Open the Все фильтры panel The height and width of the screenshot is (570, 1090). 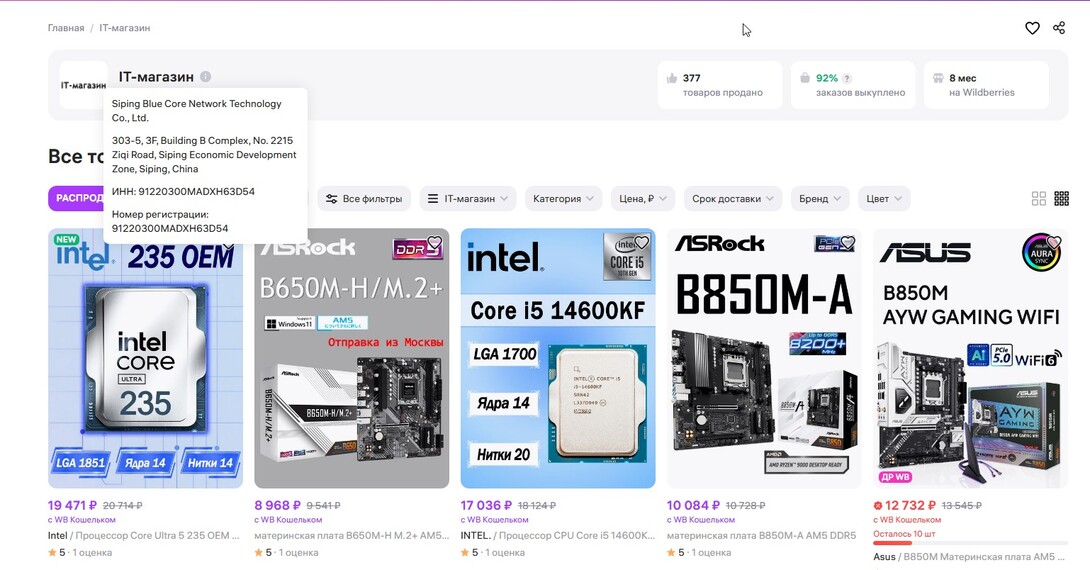pyautogui.click(x=364, y=199)
